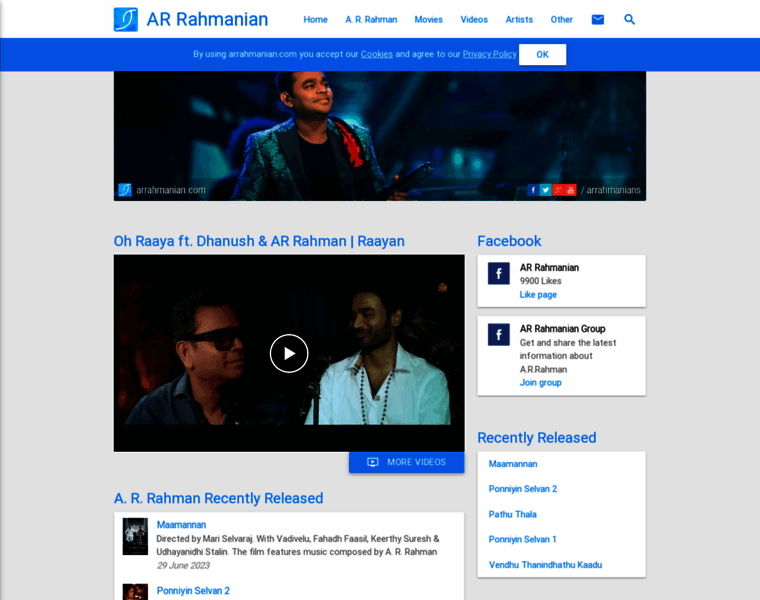Open Ponniyin Selvan 2 in sidebar list
This screenshot has height=600, width=760.
click(523, 489)
